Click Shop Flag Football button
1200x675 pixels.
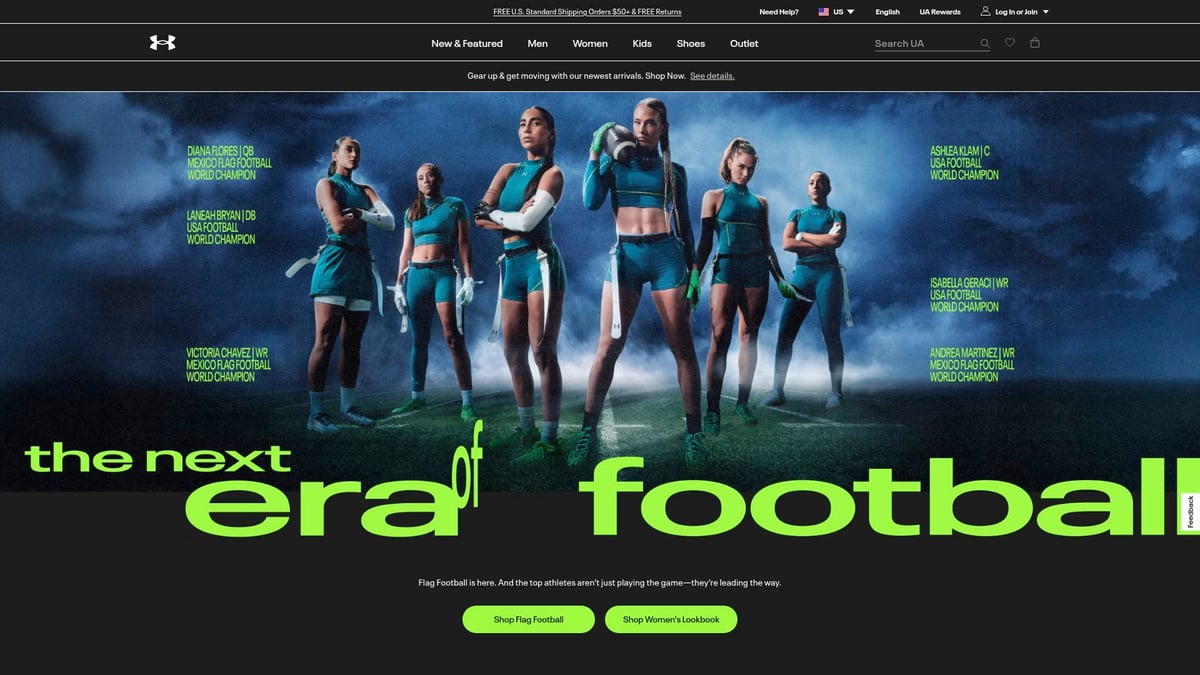tap(528, 619)
